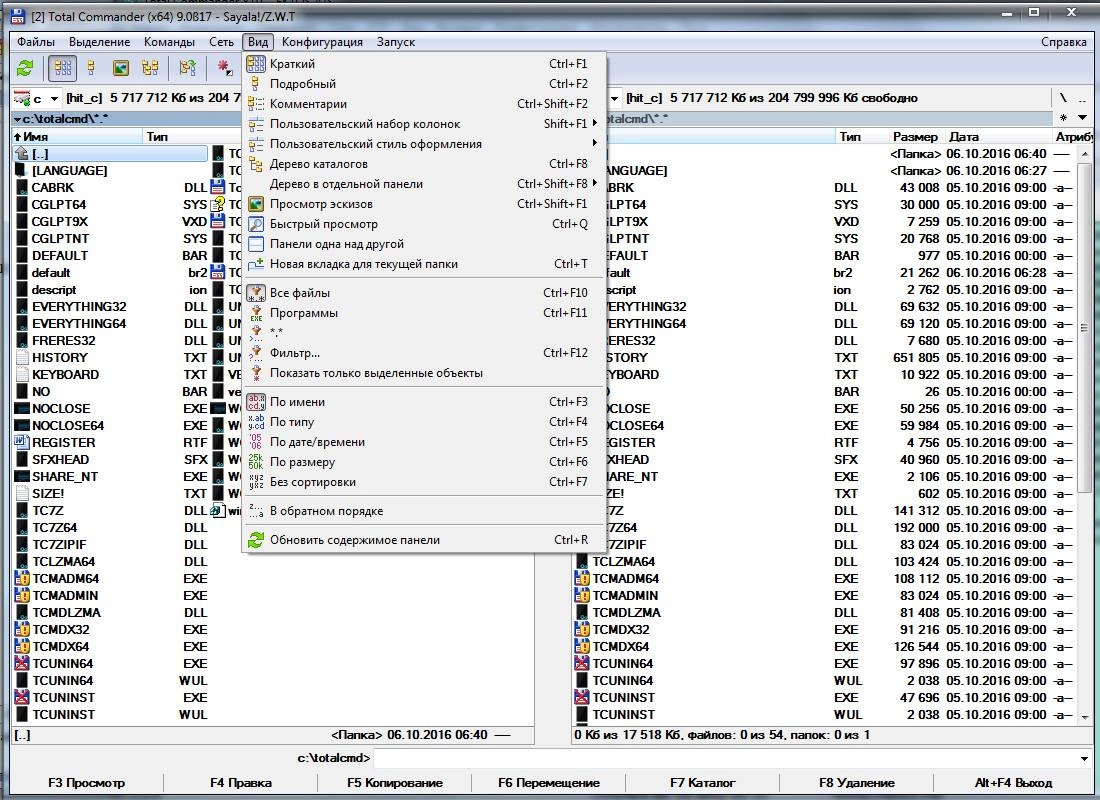This screenshot has width=1100, height=800.
Task: Expand Пользовательский стиль оформления submenu
Action: [424, 144]
